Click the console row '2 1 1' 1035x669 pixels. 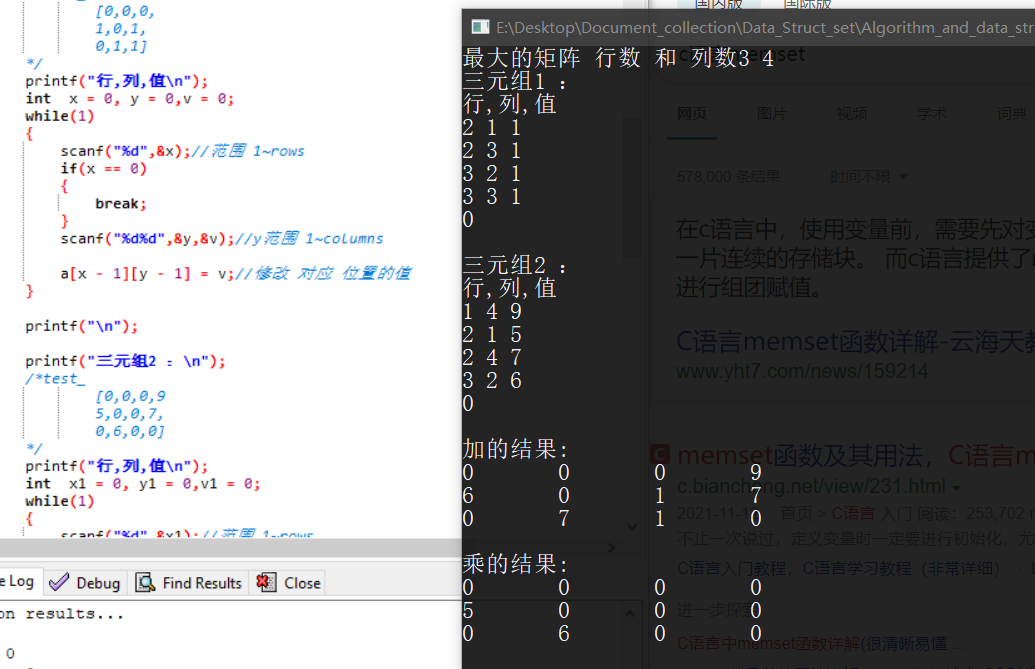click(492, 127)
